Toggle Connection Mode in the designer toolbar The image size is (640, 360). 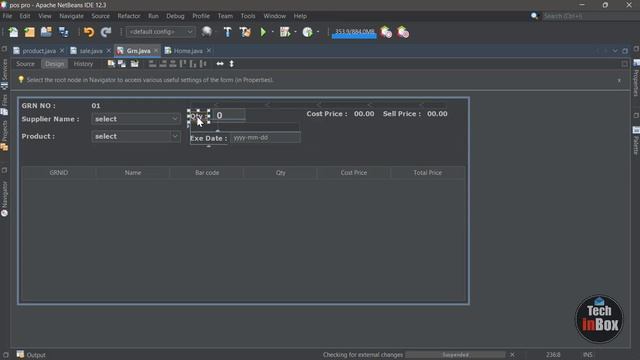click(122, 64)
